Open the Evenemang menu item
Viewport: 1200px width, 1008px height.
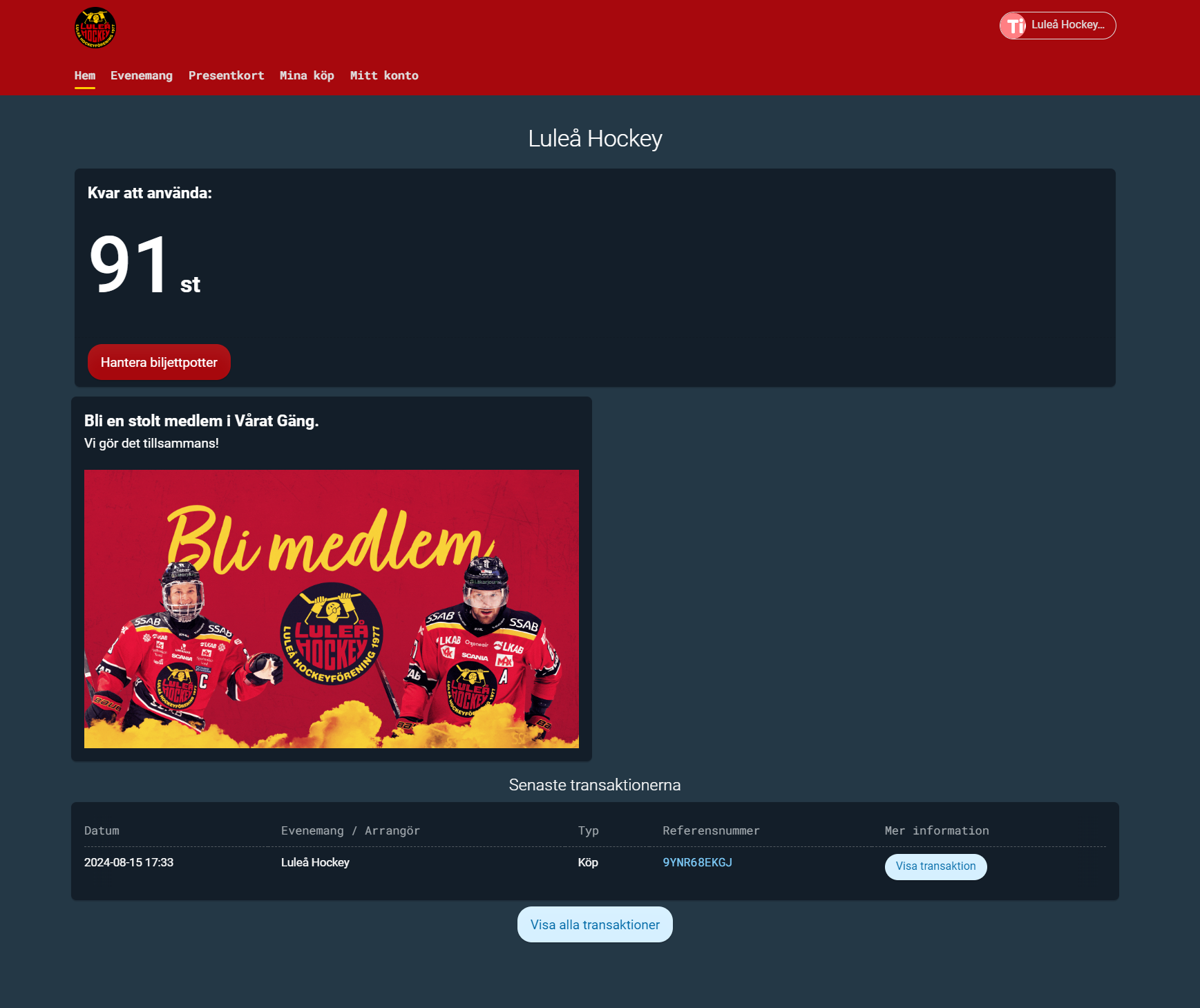tap(142, 75)
